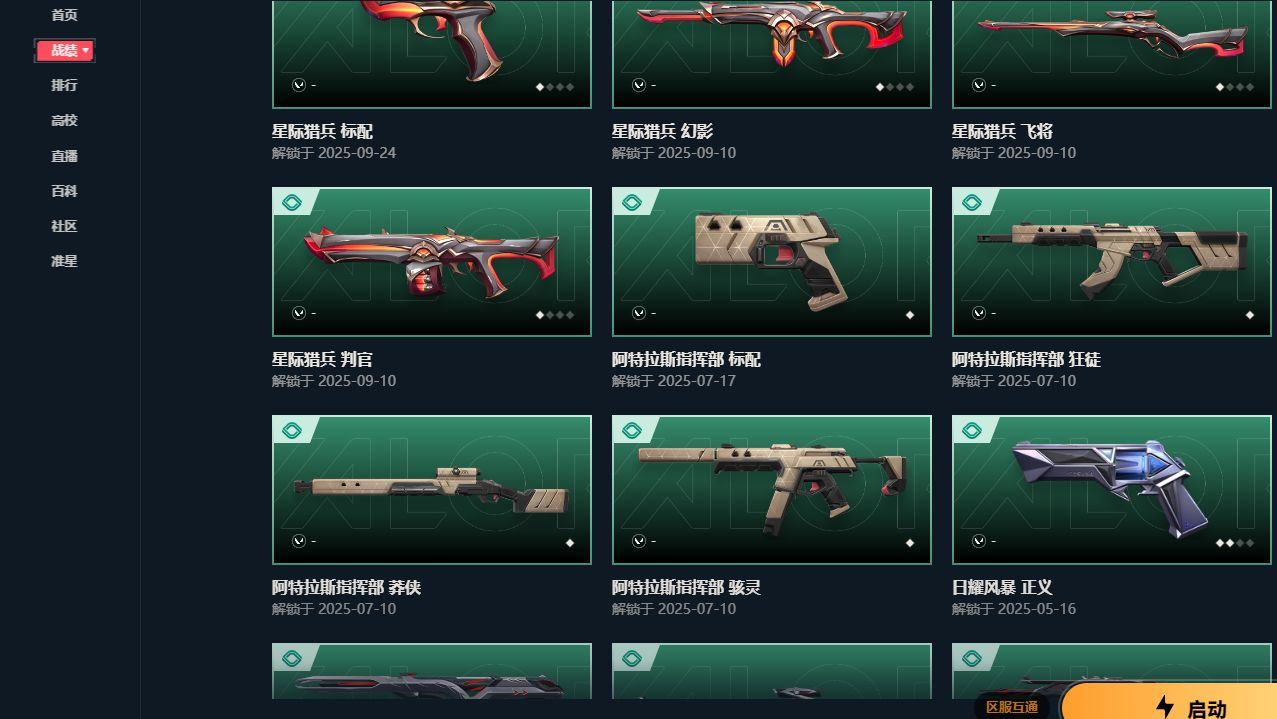
Task: Click the currency icon on 星际猎兵 标配 card
Action: (298, 85)
